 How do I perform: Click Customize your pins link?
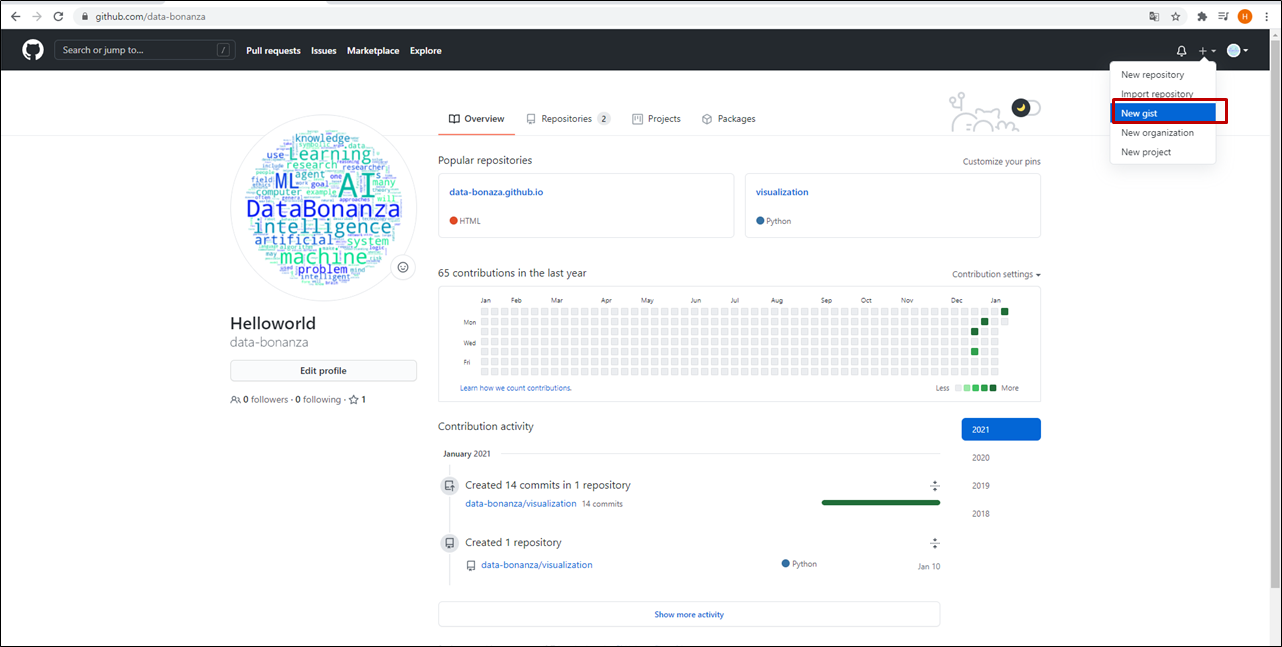(x=1002, y=161)
